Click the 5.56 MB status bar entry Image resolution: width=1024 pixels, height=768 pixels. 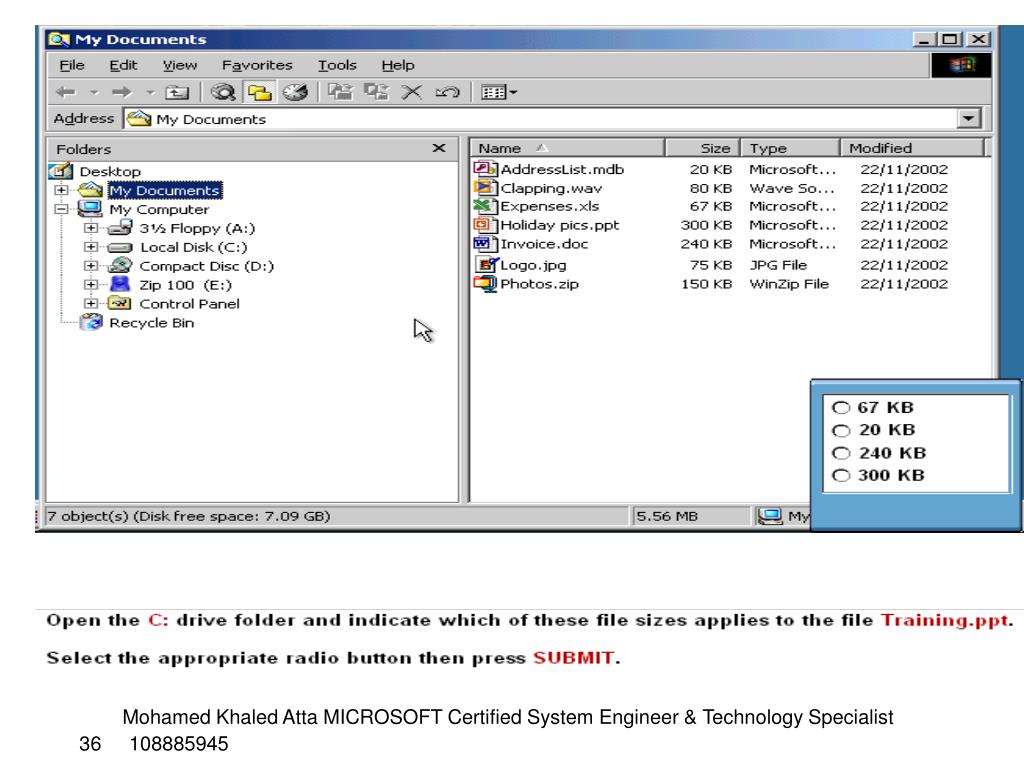tap(667, 516)
